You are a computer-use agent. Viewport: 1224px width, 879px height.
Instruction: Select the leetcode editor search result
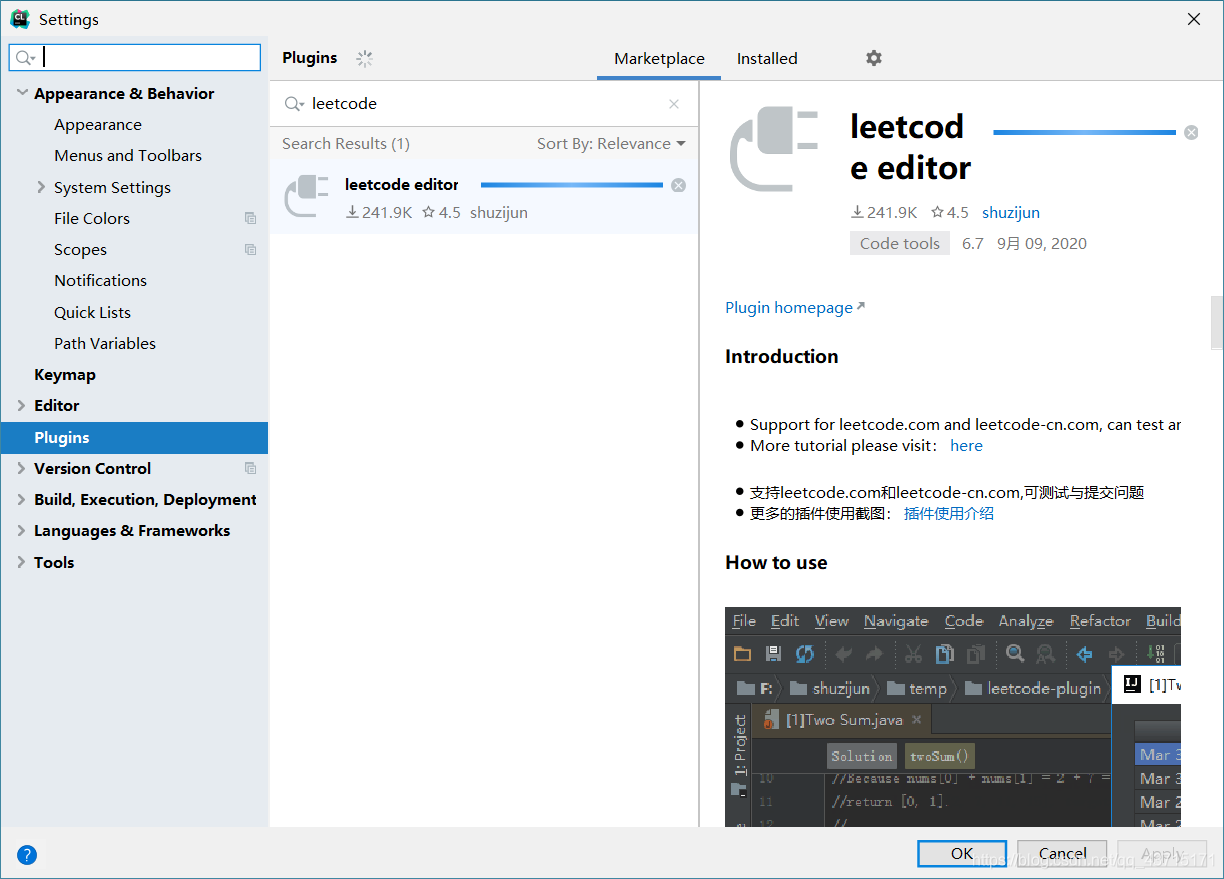click(484, 198)
